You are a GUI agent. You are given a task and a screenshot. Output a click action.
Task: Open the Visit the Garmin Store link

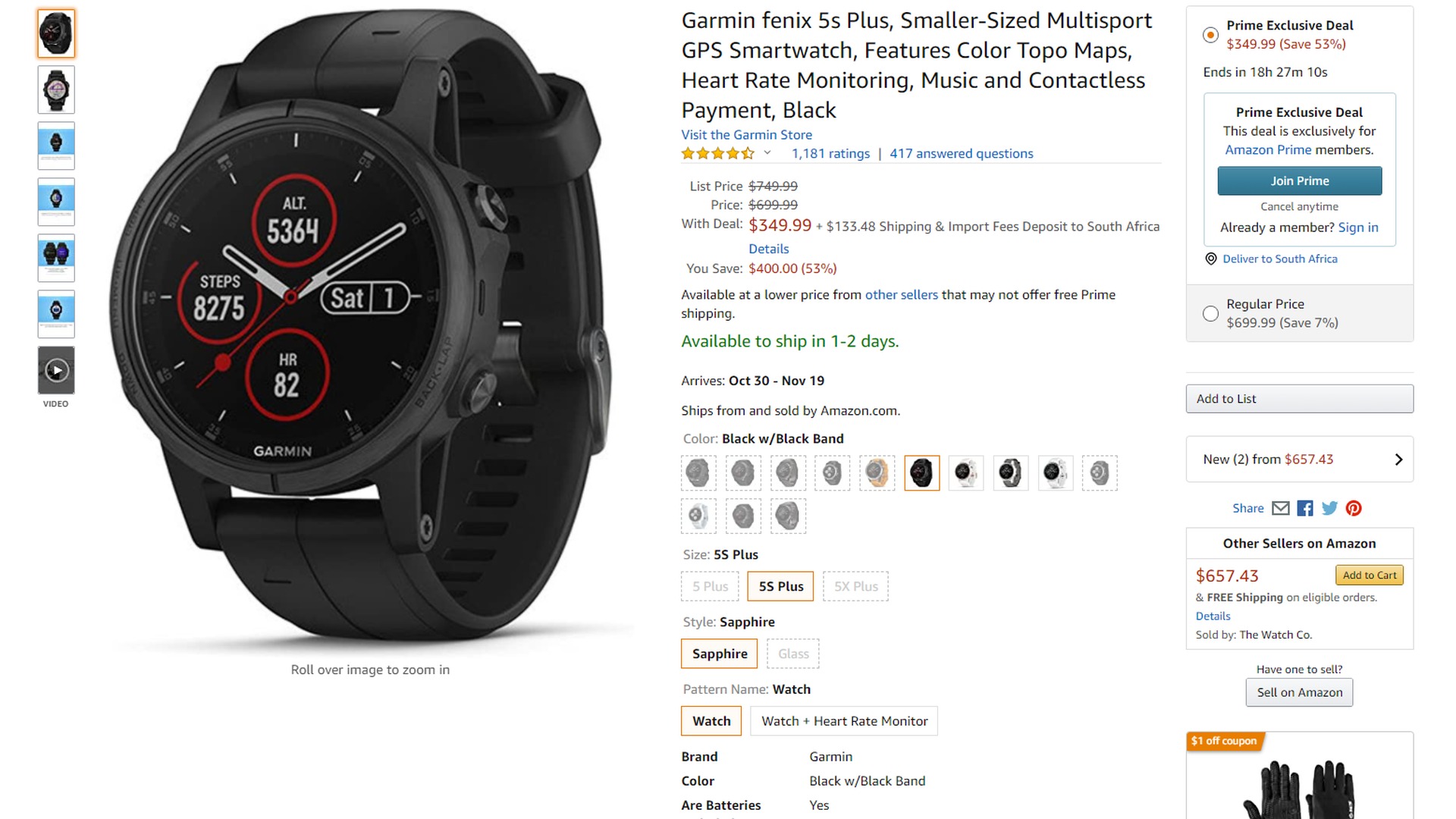tap(746, 135)
